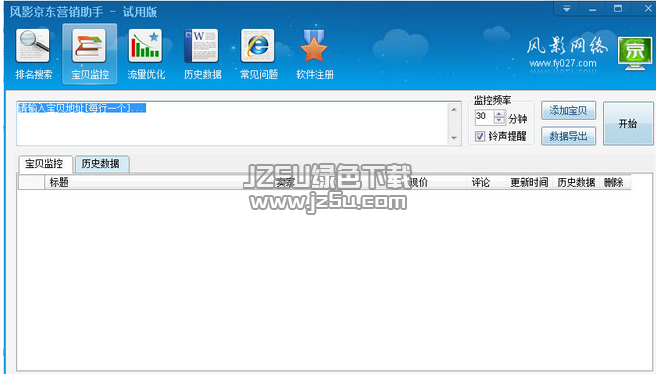
Task: Open the www.fy027.com website link
Action: pyautogui.click(x=563, y=64)
